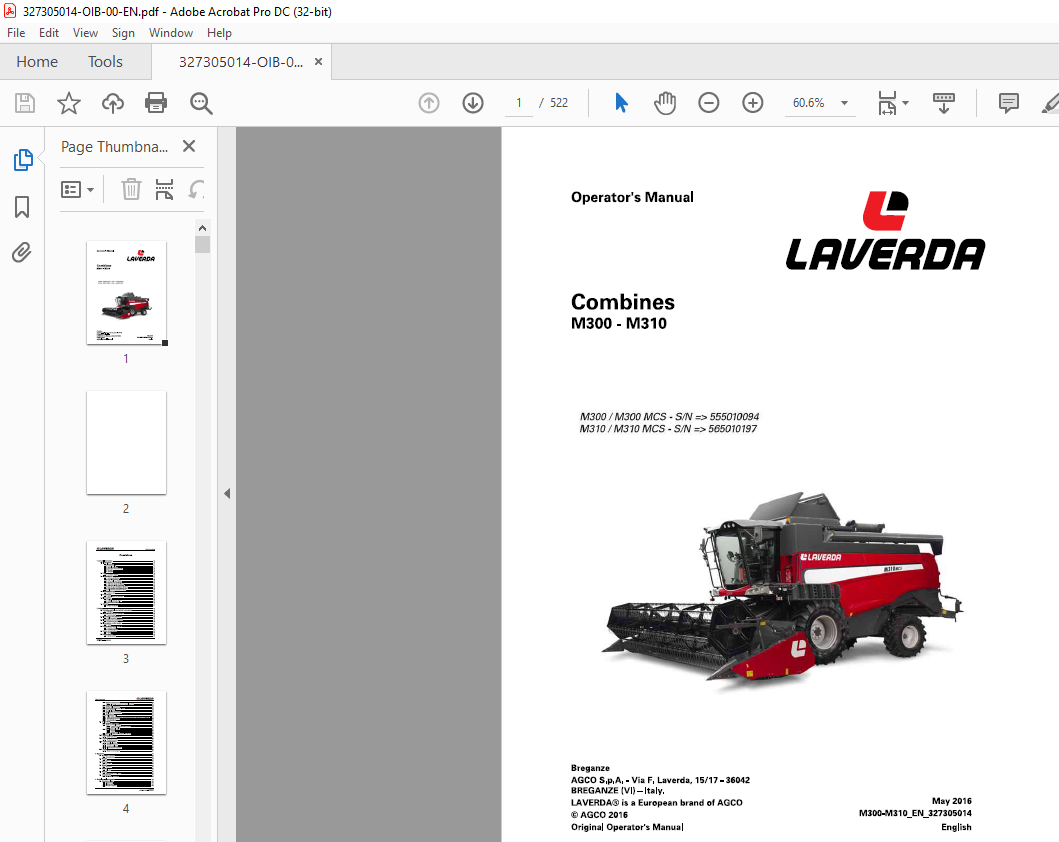Screen dimensions: 1059x842
Task: Switch to the Home tab
Action: coord(37,61)
